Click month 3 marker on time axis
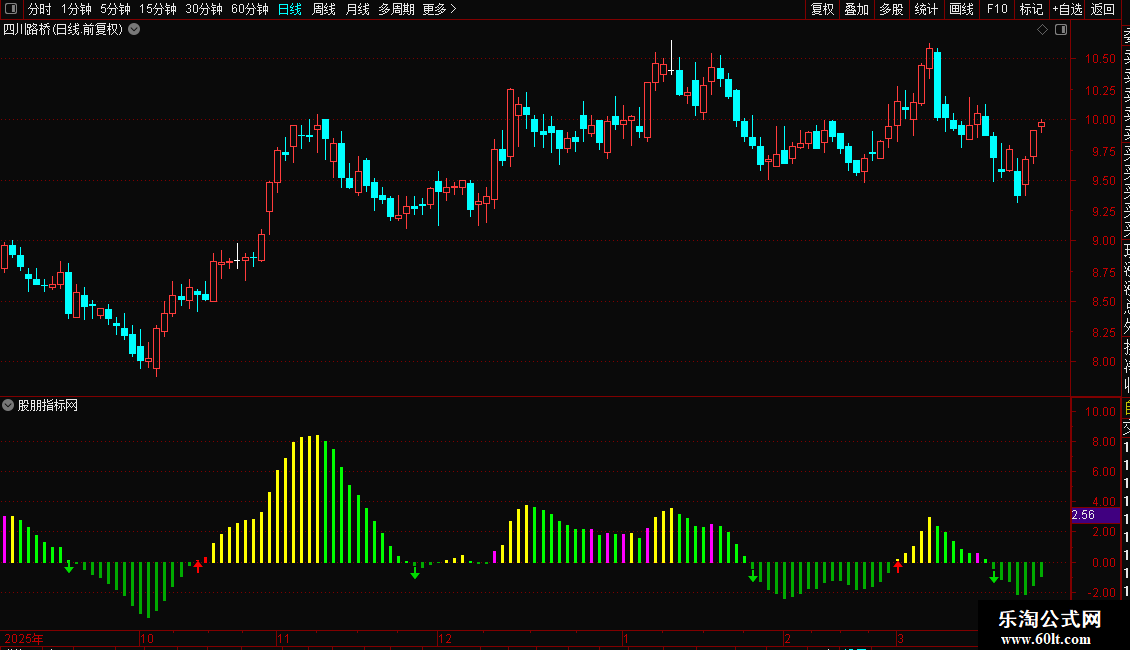The image size is (1130, 650). point(900,638)
